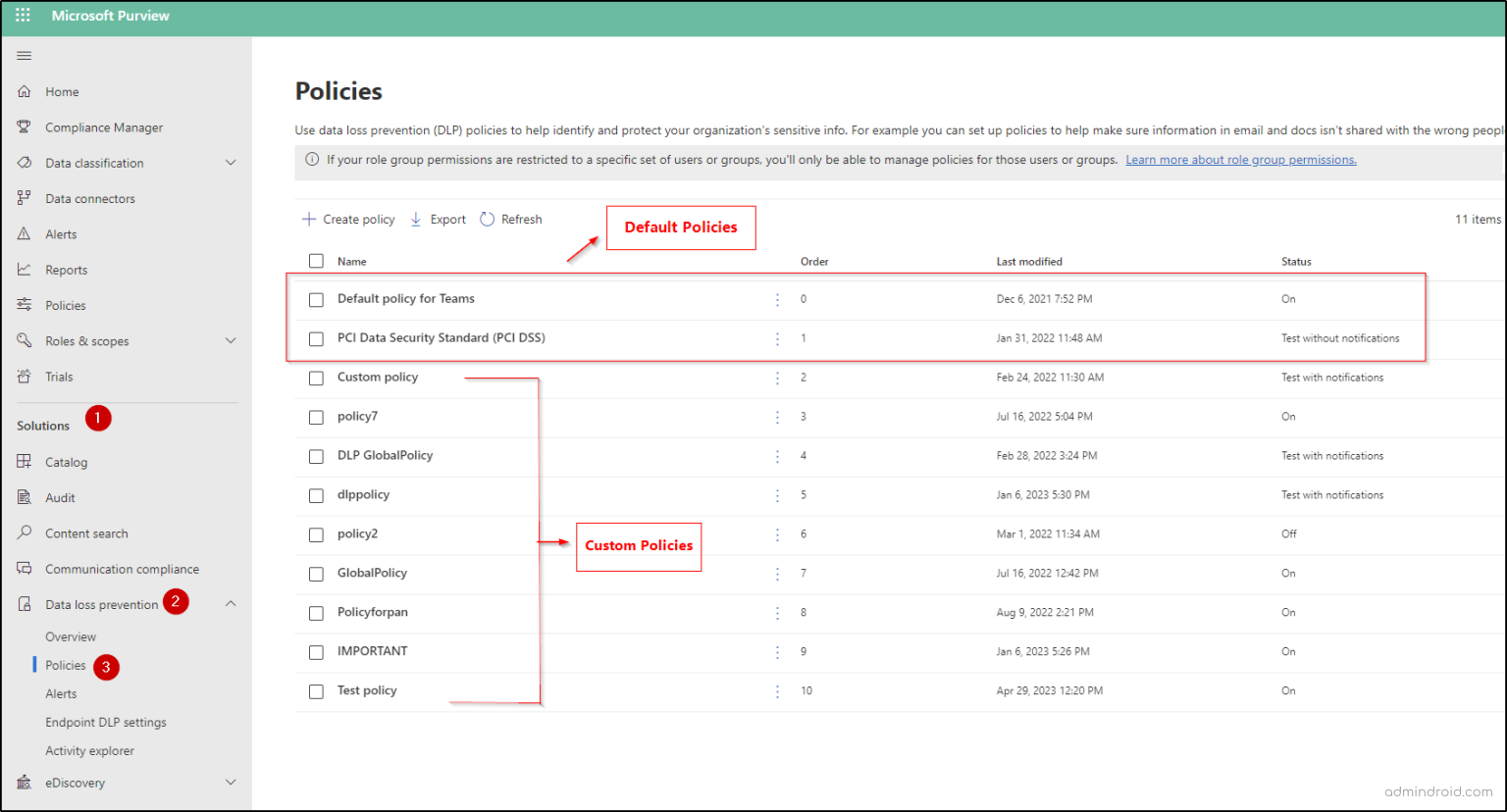Check the Custom policy row checkbox
This screenshot has height=812, width=1507.
(x=316, y=378)
